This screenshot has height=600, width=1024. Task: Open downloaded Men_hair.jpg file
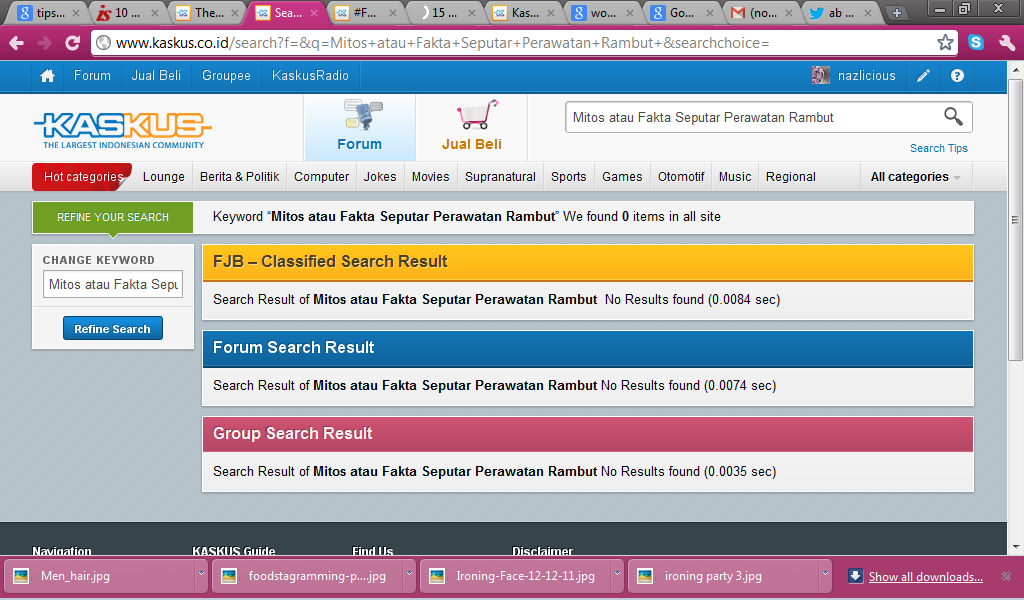[98, 576]
